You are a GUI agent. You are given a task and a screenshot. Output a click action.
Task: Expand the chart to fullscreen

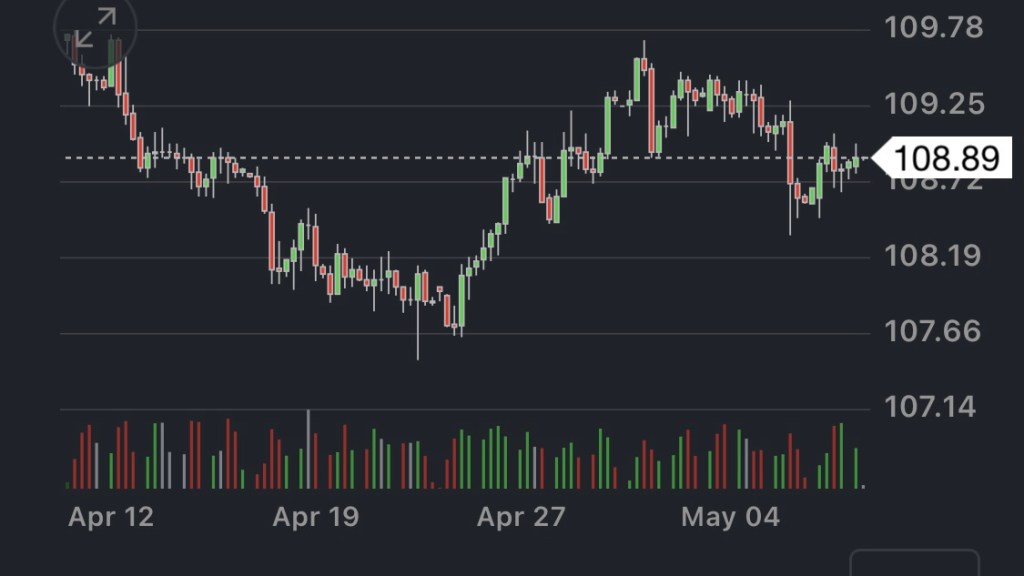pyautogui.click(x=95, y=28)
